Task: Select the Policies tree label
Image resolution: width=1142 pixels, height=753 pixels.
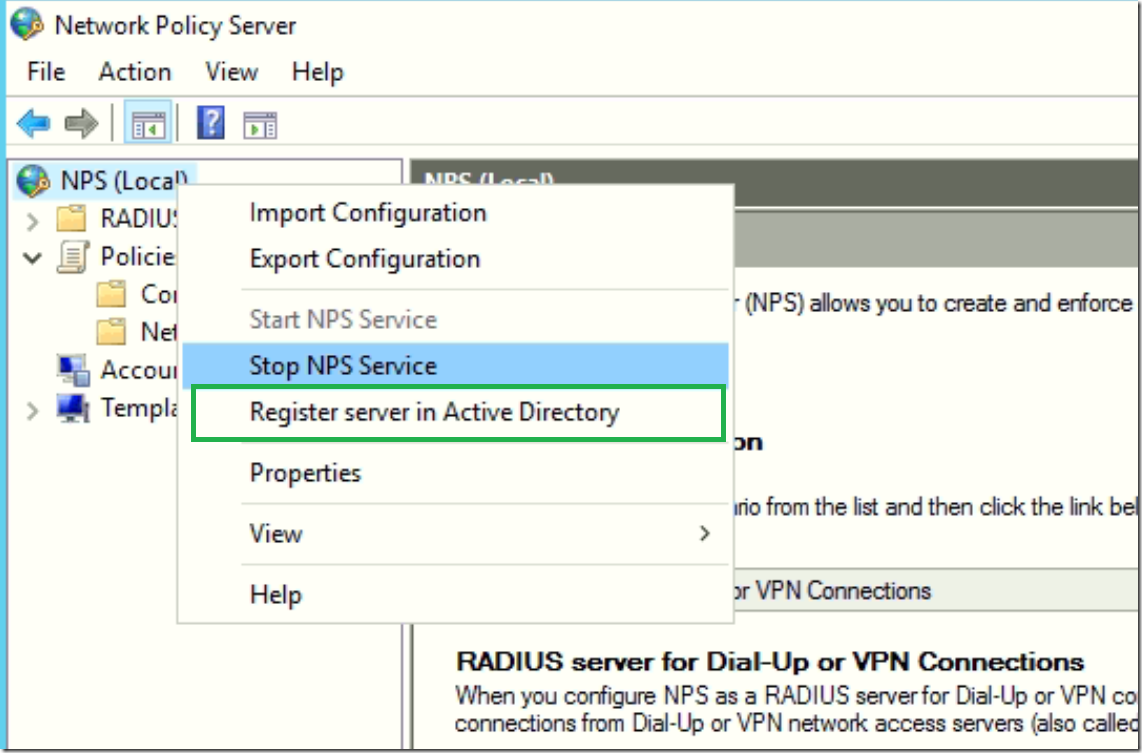Action: [x=138, y=256]
